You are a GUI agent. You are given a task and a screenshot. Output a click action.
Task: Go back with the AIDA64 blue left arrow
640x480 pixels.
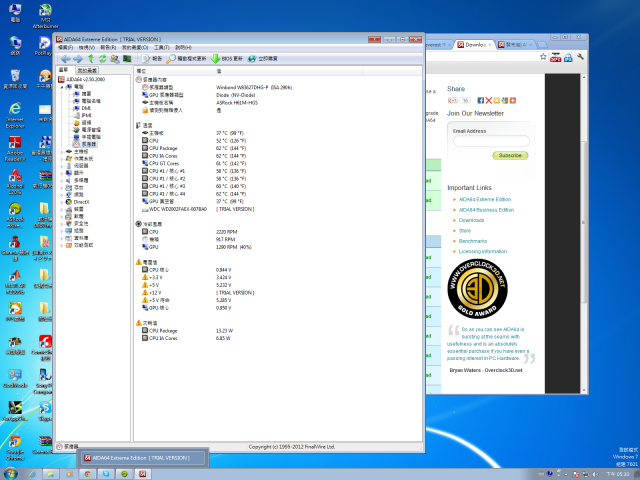(65, 59)
